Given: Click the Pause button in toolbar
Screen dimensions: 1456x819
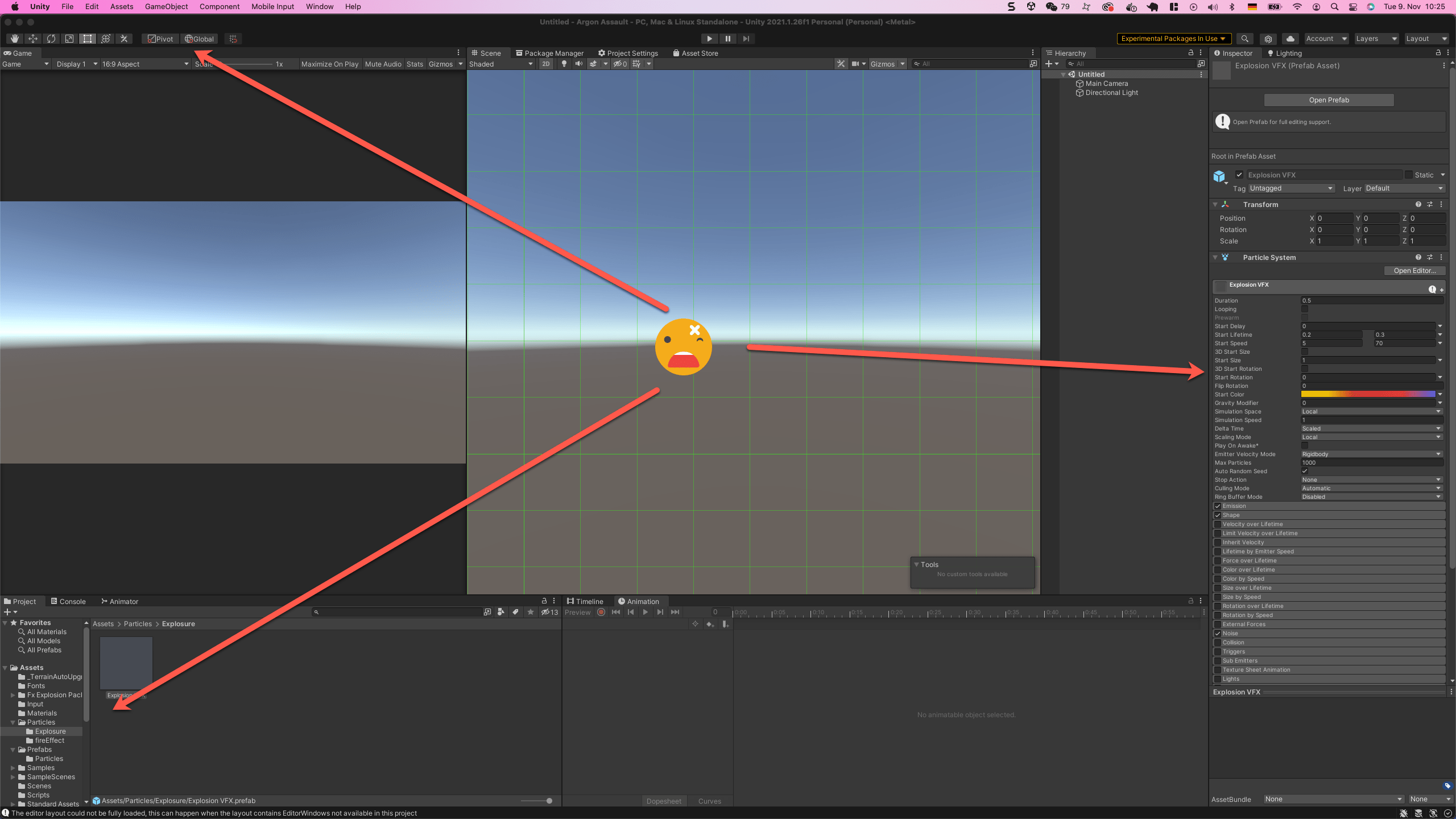Looking at the screenshot, I should click(727, 39).
